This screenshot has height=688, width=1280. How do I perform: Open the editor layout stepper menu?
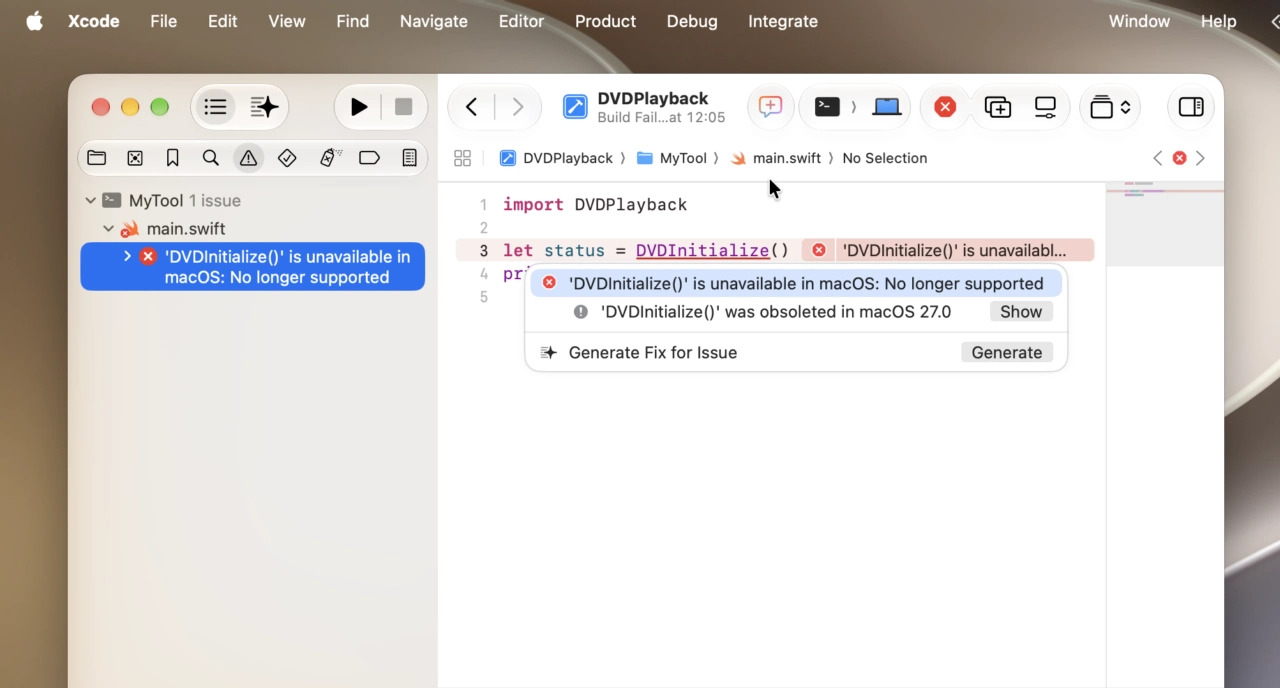click(1110, 107)
